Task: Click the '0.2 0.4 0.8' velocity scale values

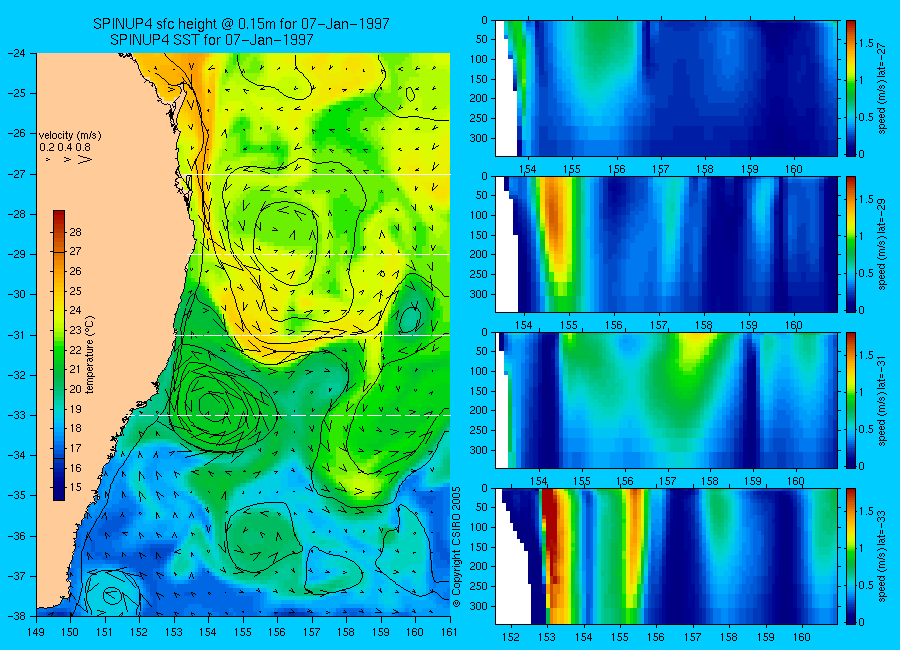Action: coord(65,148)
